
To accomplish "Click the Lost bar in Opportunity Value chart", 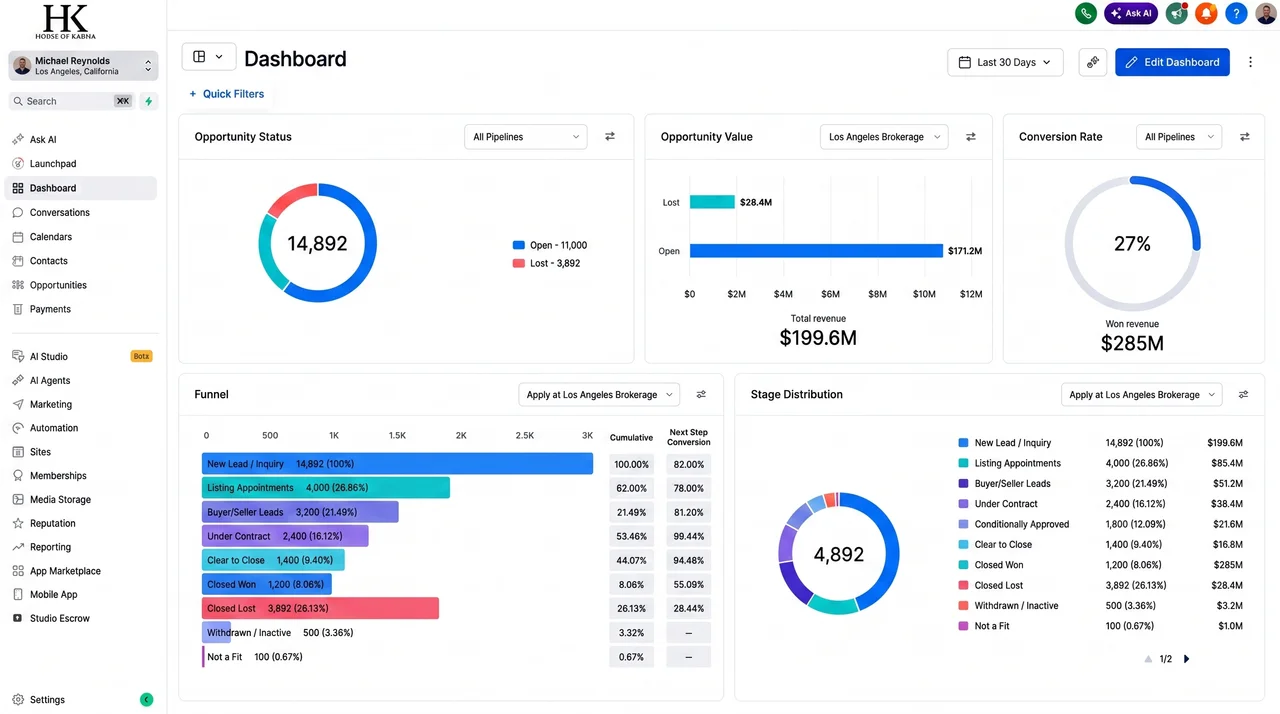I will pos(712,202).
